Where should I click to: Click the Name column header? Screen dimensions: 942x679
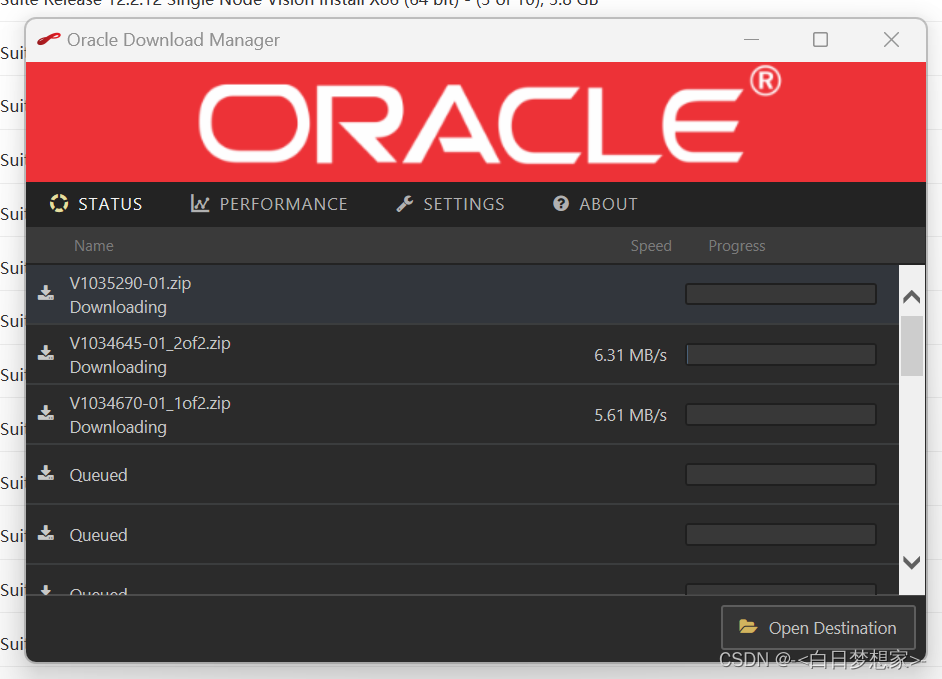[x=93, y=245]
